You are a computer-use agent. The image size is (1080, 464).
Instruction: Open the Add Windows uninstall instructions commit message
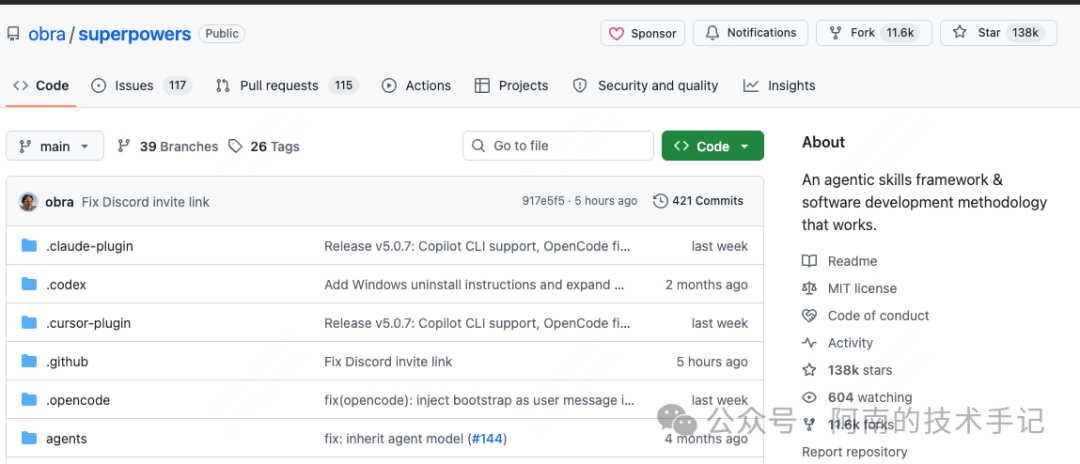475,284
